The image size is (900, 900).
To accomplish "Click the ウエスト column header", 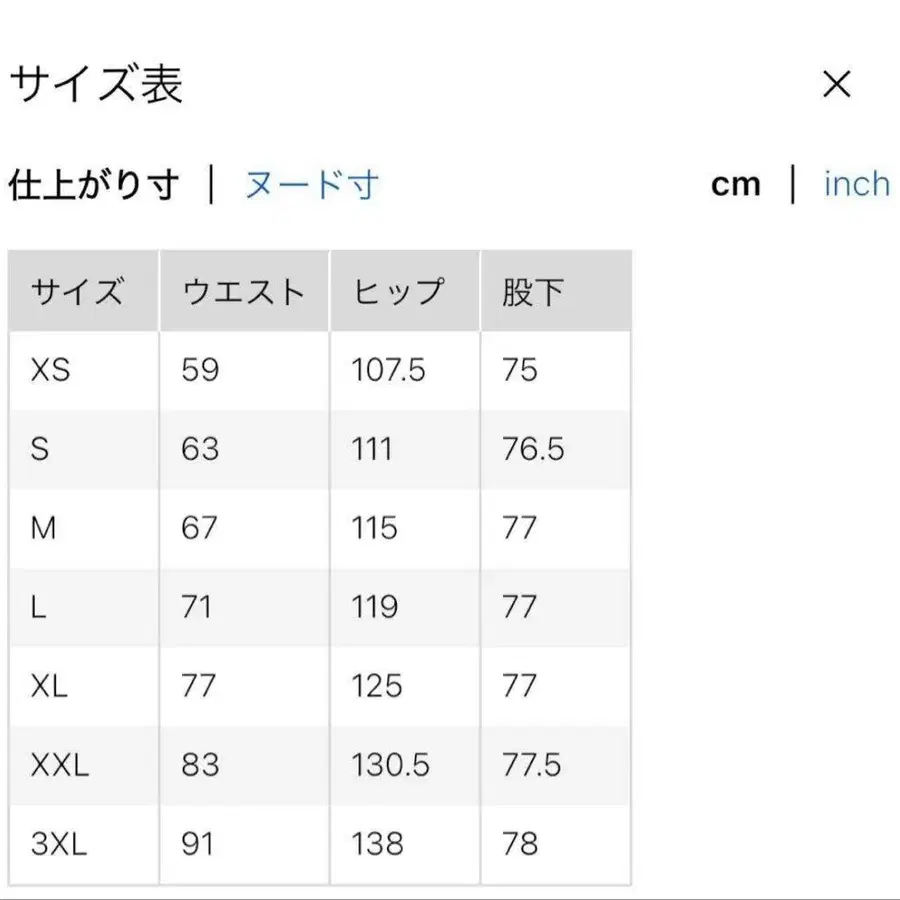I will coord(243,290).
